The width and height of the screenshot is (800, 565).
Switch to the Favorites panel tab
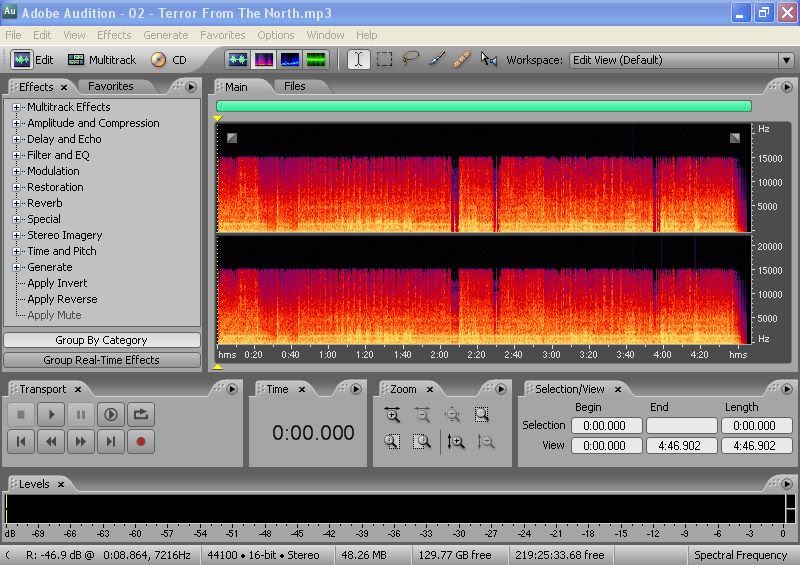110,86
